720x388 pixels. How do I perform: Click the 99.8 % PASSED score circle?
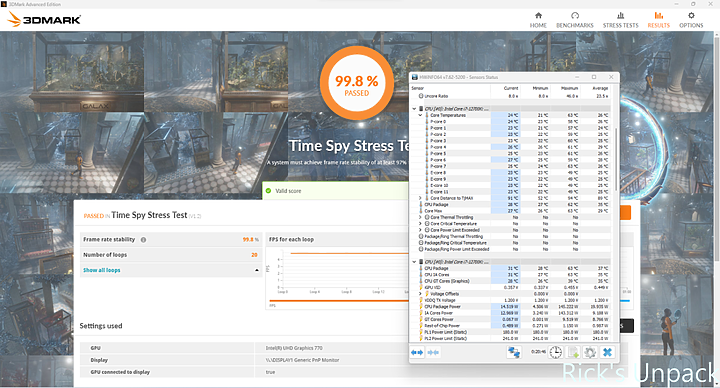(357, 84)
